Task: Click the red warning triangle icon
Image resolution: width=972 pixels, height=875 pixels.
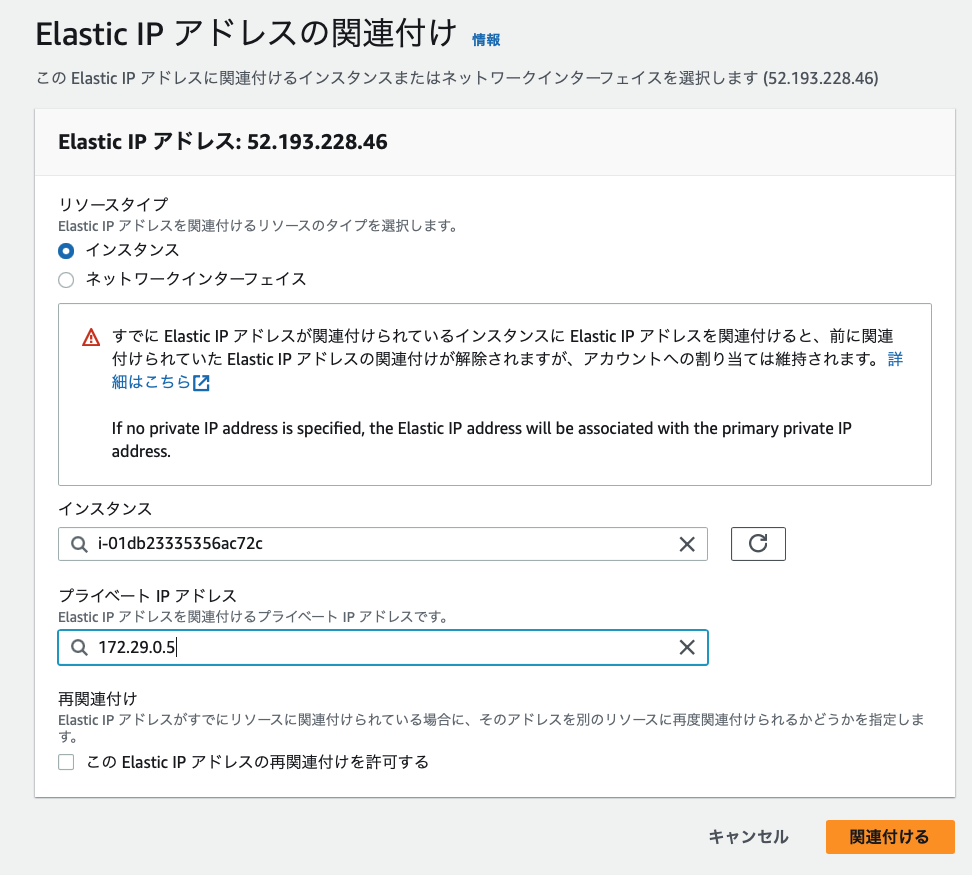Action: pos(91,337)
